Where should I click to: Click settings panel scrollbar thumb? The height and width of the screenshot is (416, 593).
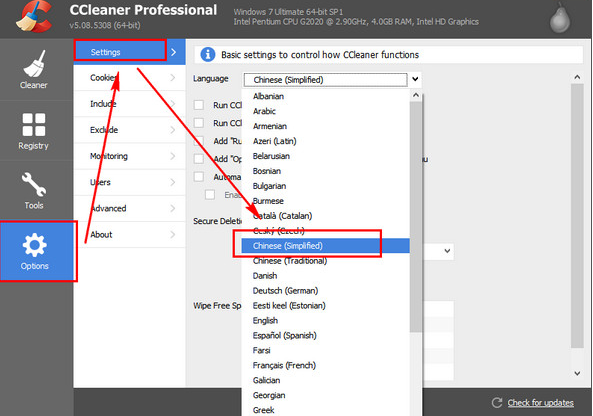[x=577, y=216]
